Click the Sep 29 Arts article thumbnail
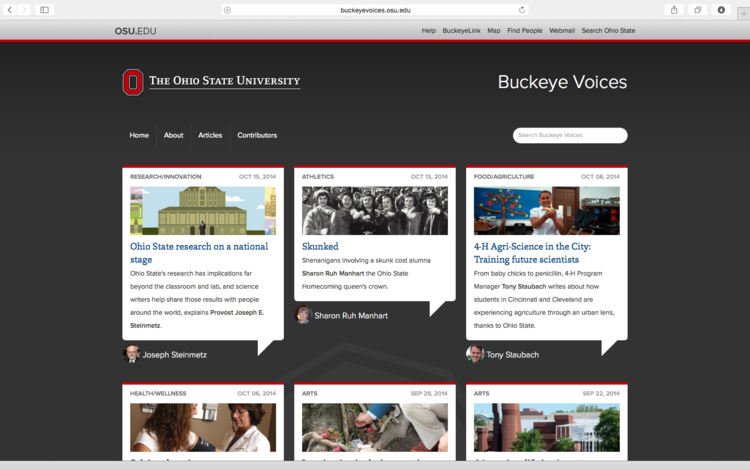 375,427
